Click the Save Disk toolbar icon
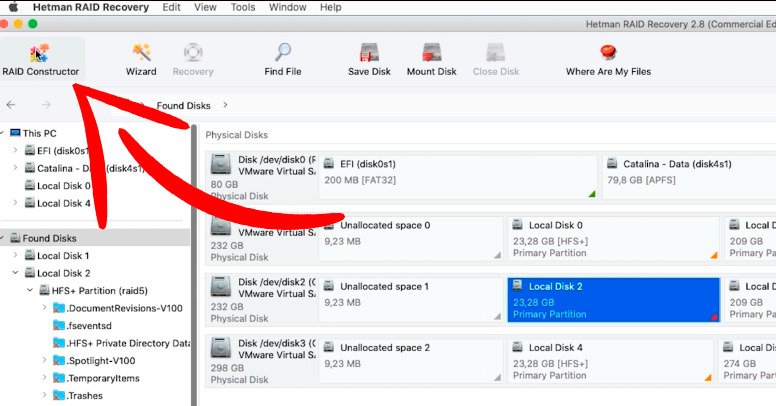The image size is (776, 406). pos(369,52)
